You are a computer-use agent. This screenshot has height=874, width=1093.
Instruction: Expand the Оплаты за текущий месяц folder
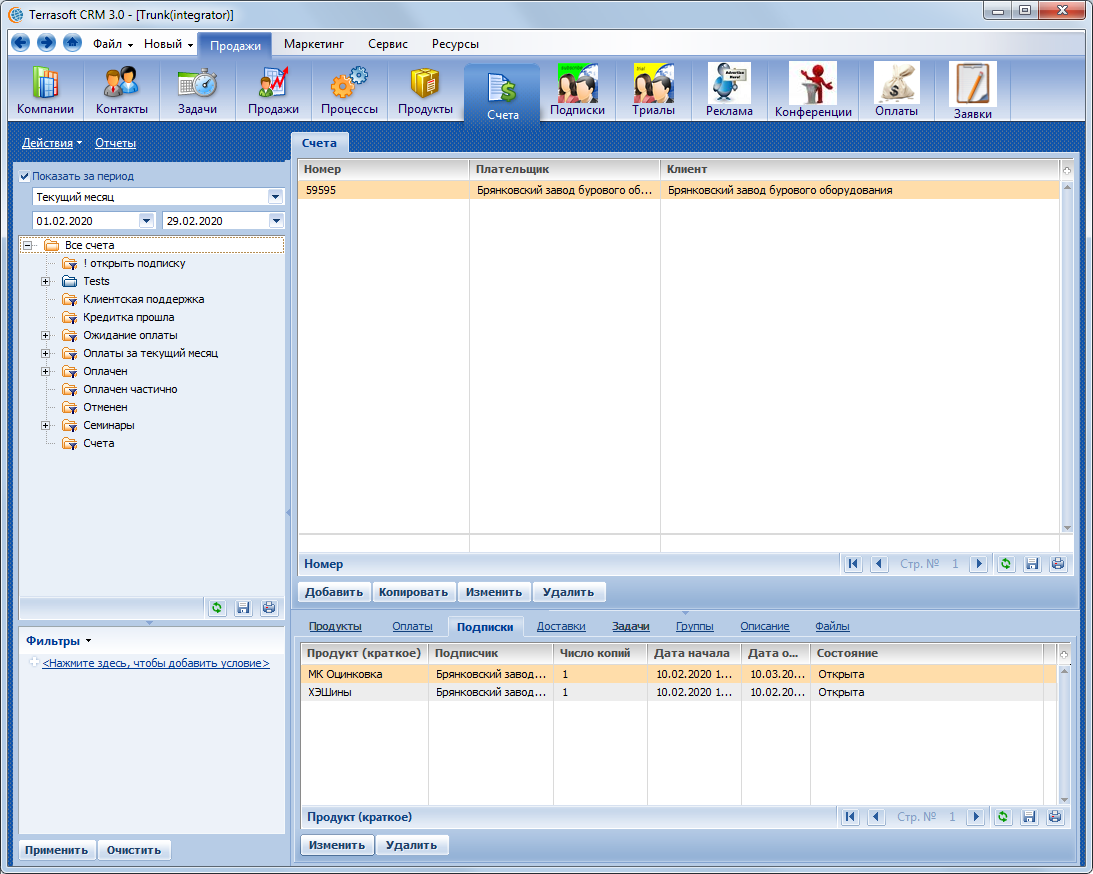[x=45, y=353]
